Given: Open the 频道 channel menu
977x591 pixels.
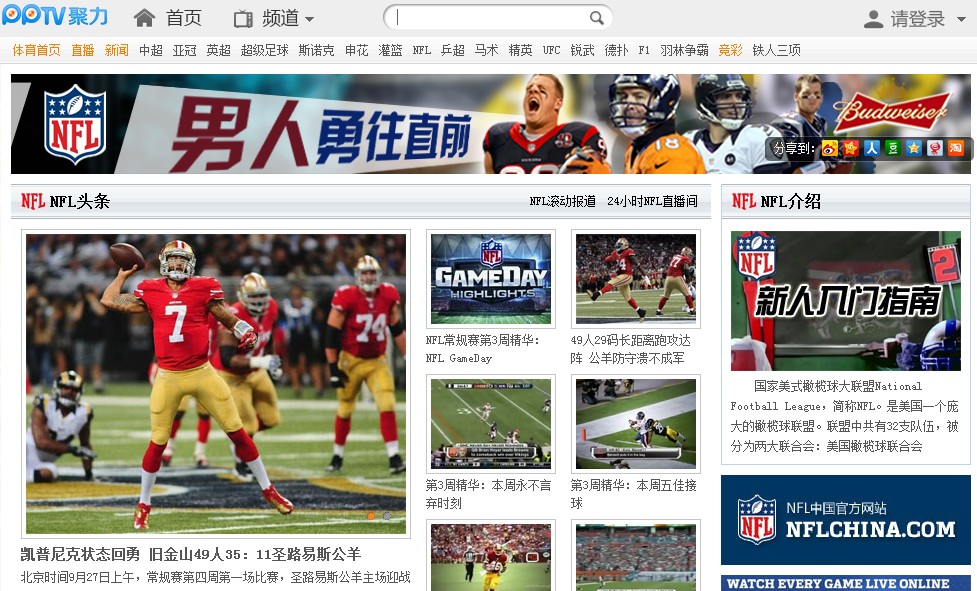Looking at the screenshot, I should (280, 18).
